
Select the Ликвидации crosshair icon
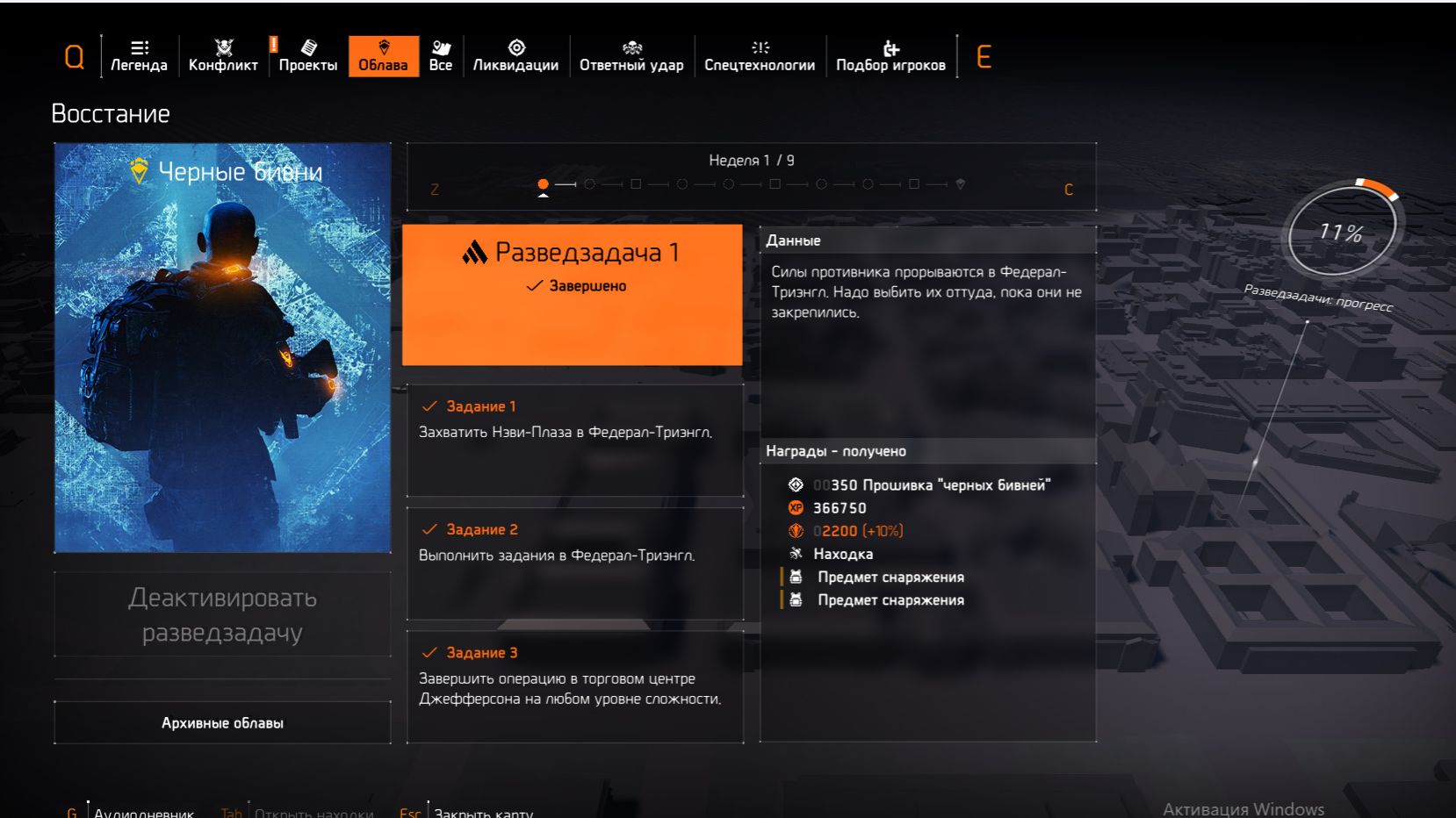coord(515,47)
